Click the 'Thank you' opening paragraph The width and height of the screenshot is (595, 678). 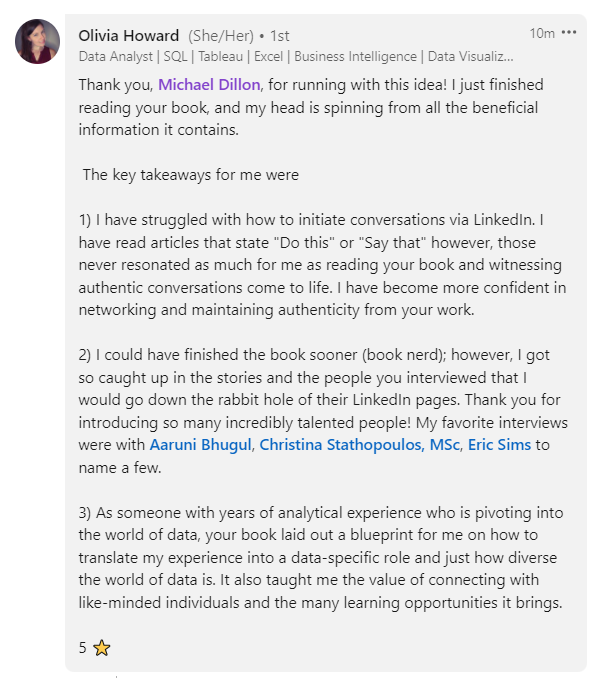311,107
